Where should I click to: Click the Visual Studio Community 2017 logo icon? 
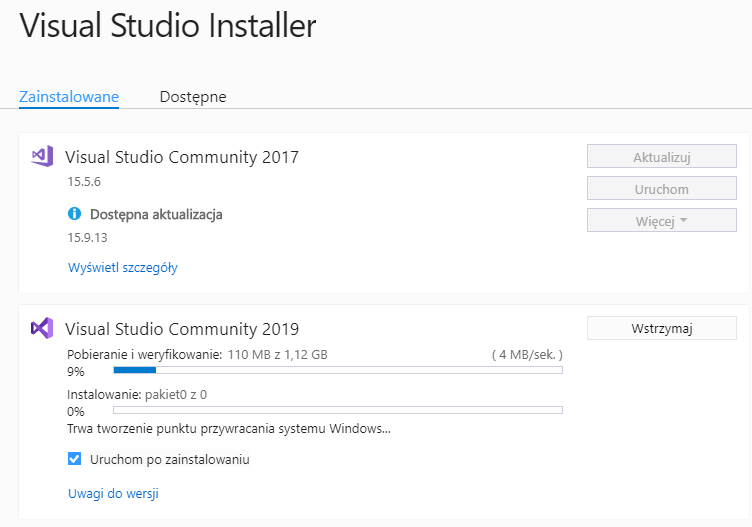tap(42, 156)
